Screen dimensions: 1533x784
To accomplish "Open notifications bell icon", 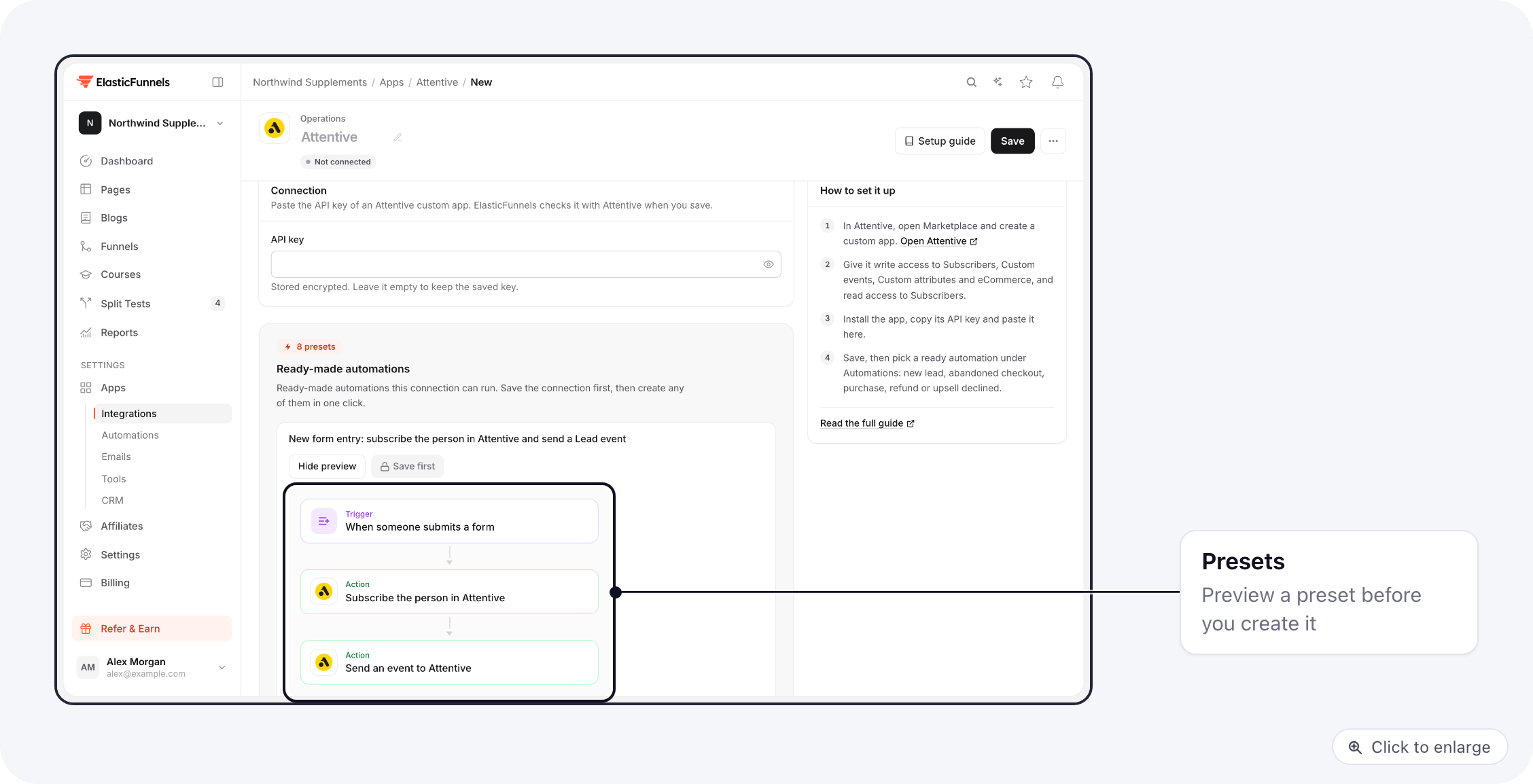I will 1057,82.
